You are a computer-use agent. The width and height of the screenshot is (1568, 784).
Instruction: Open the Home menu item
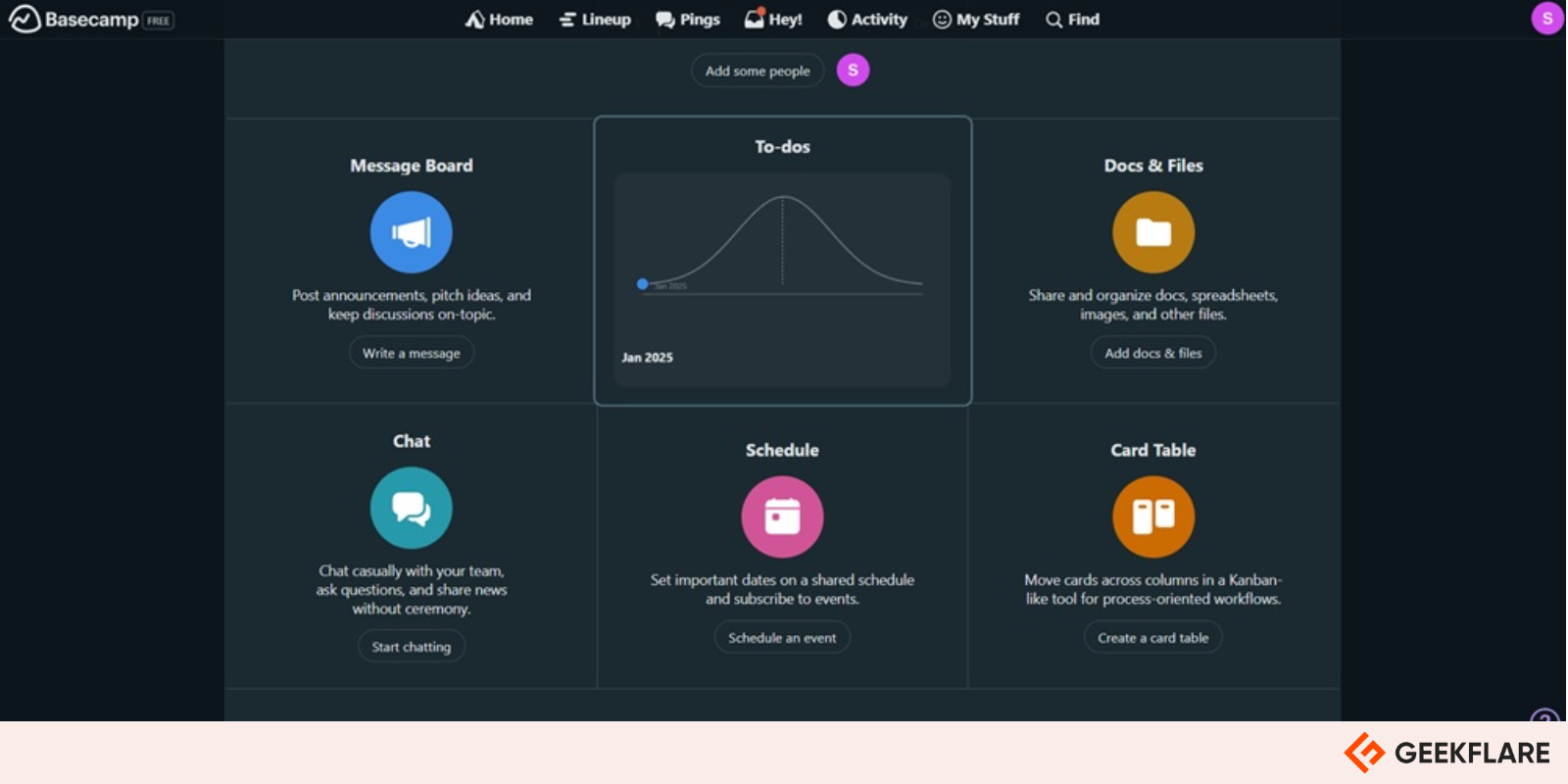[499, 20]
